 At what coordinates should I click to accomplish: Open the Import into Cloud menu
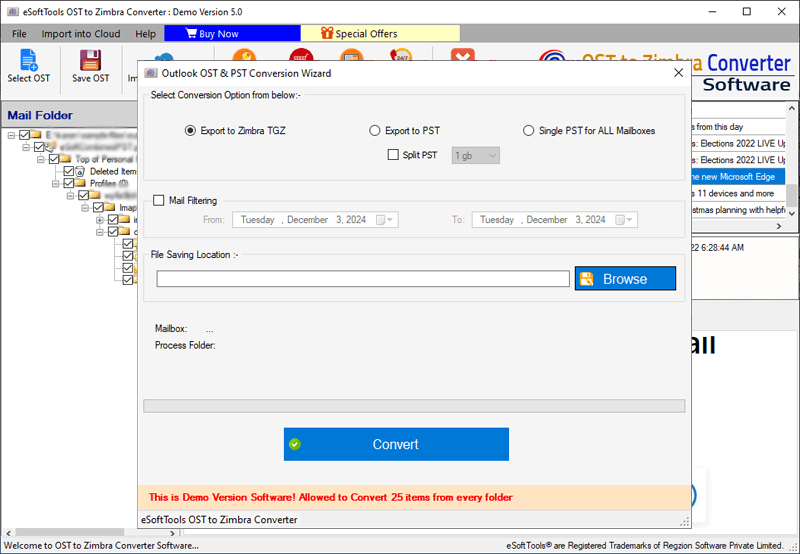click(x=81, y=34)
